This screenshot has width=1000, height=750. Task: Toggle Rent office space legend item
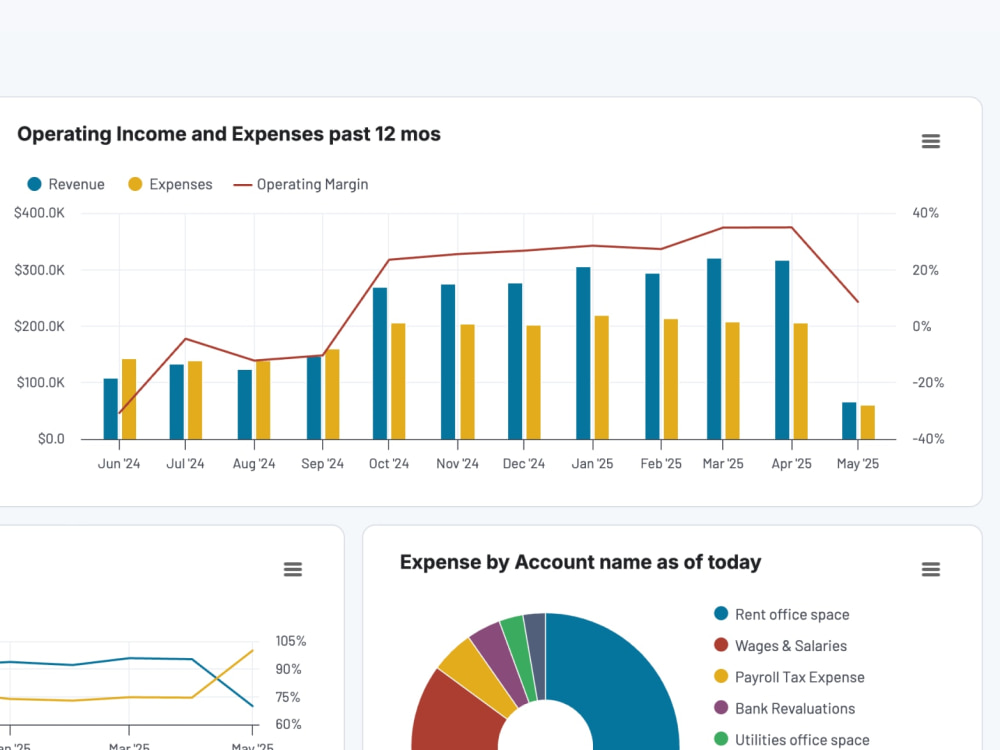(782, 614)
